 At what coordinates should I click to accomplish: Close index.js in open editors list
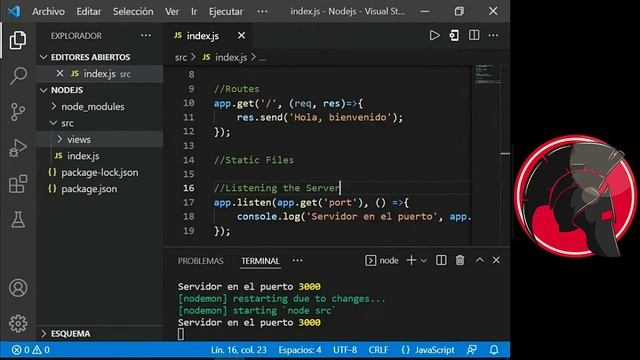[x=60, y=73]
